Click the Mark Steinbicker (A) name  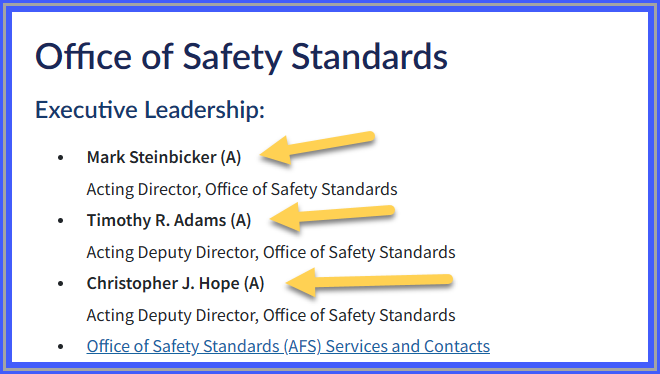coord(164,157)
